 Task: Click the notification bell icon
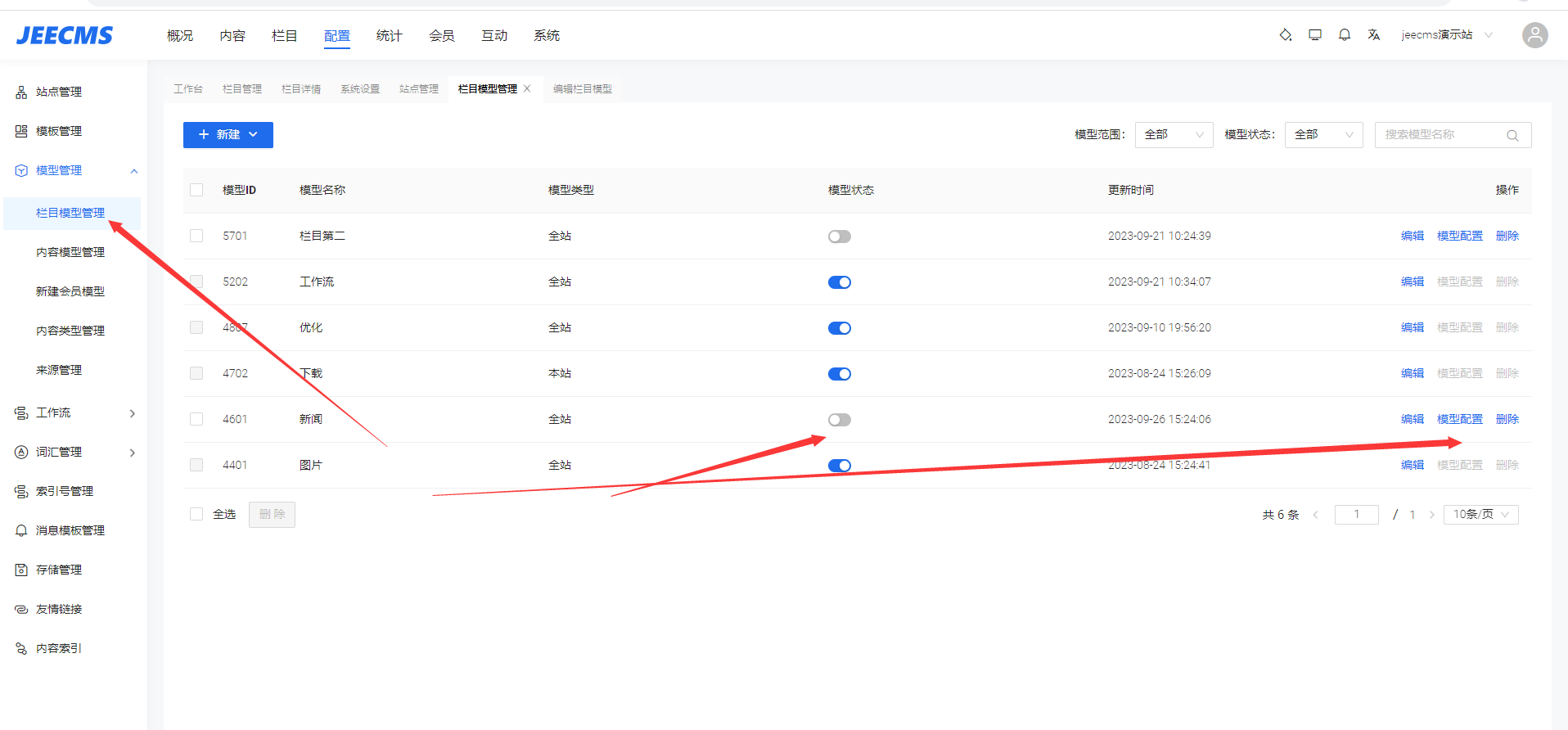tap(1344, 35)
